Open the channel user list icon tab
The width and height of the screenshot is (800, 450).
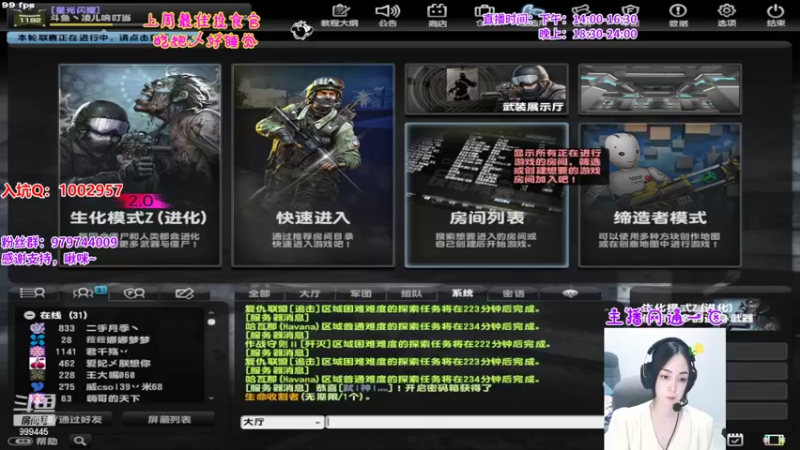click(x=32, y=293)
